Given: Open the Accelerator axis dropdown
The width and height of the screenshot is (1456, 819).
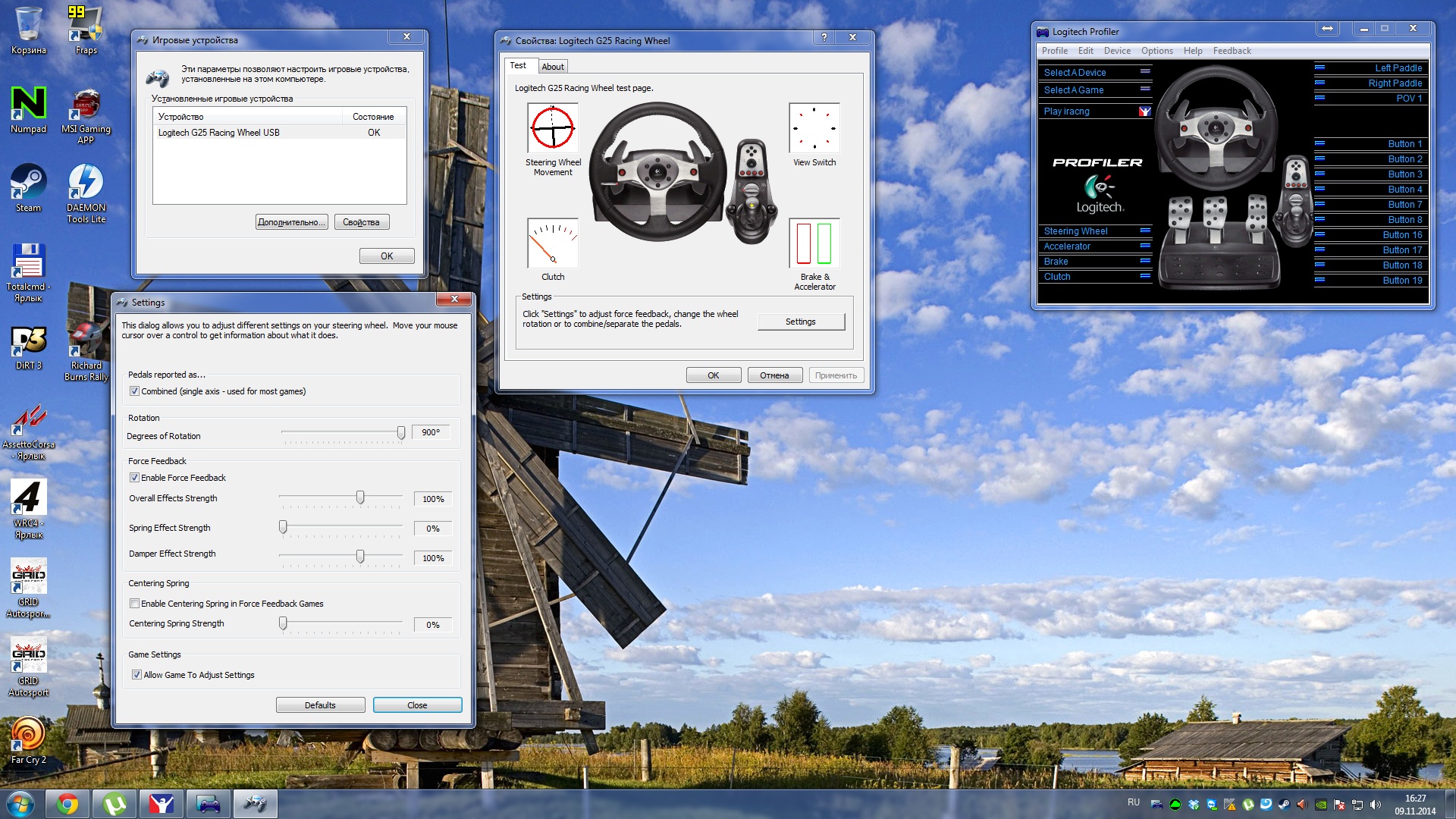Looking at the screenshot, I should pyautogui.click(x=1096, y=246).
